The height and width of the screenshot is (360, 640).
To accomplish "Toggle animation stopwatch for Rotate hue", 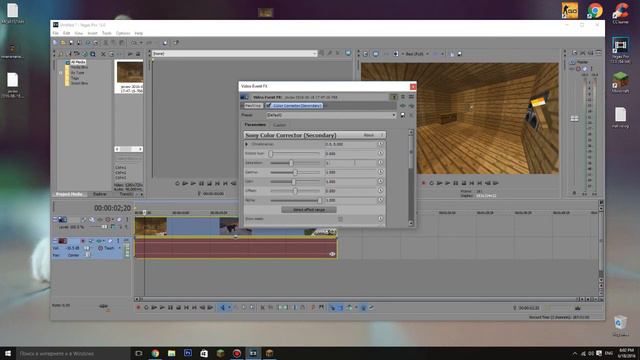I will 380,153.
